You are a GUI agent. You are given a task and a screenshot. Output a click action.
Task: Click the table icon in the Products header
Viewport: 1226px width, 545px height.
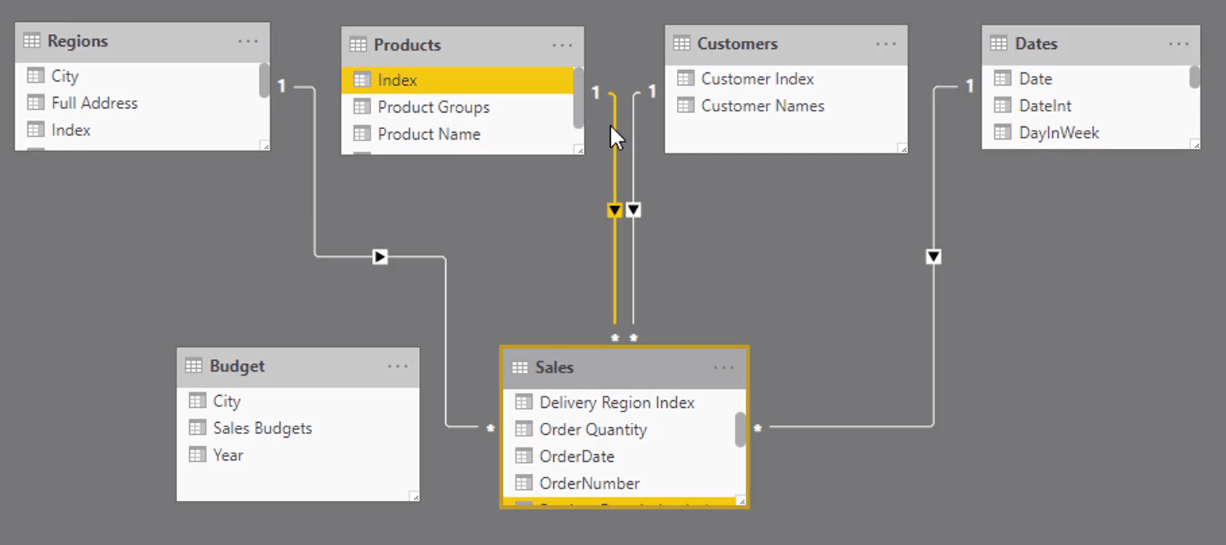point(359,45)
